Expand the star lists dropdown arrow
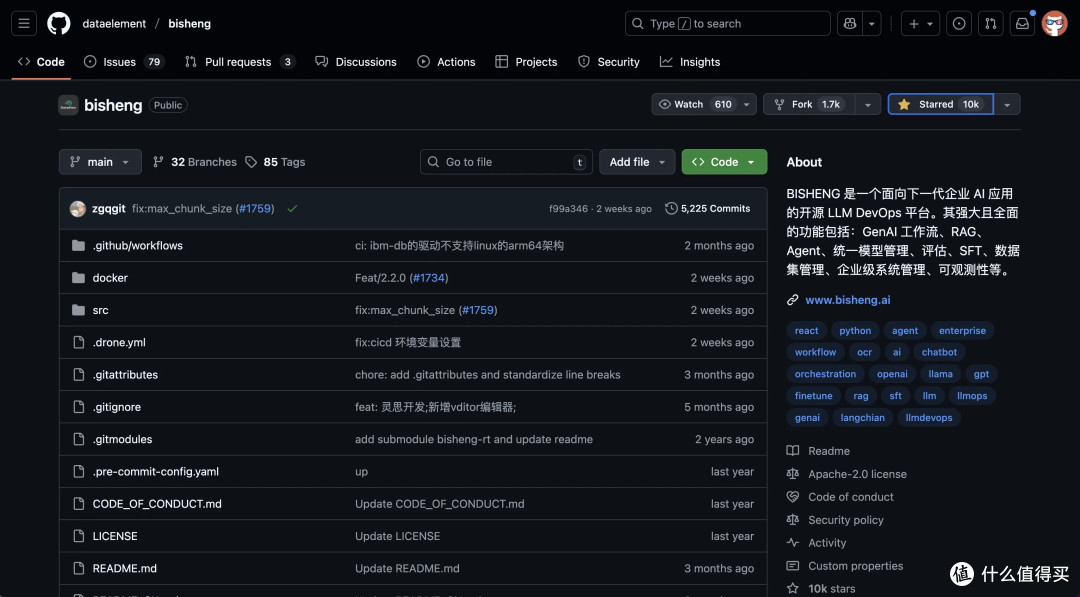 [x=1007, y=105]
